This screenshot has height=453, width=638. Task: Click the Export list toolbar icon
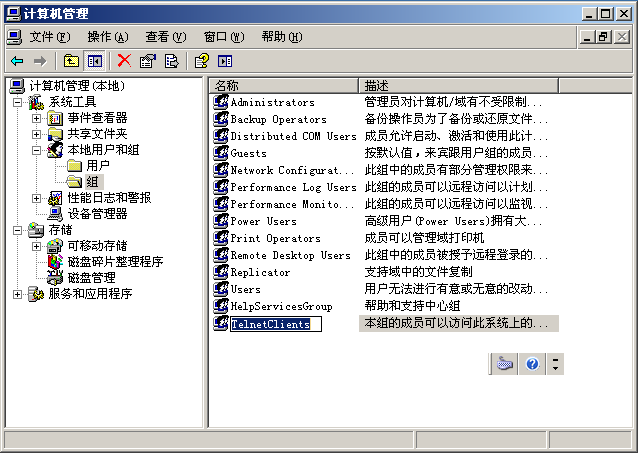pos(171,61)
